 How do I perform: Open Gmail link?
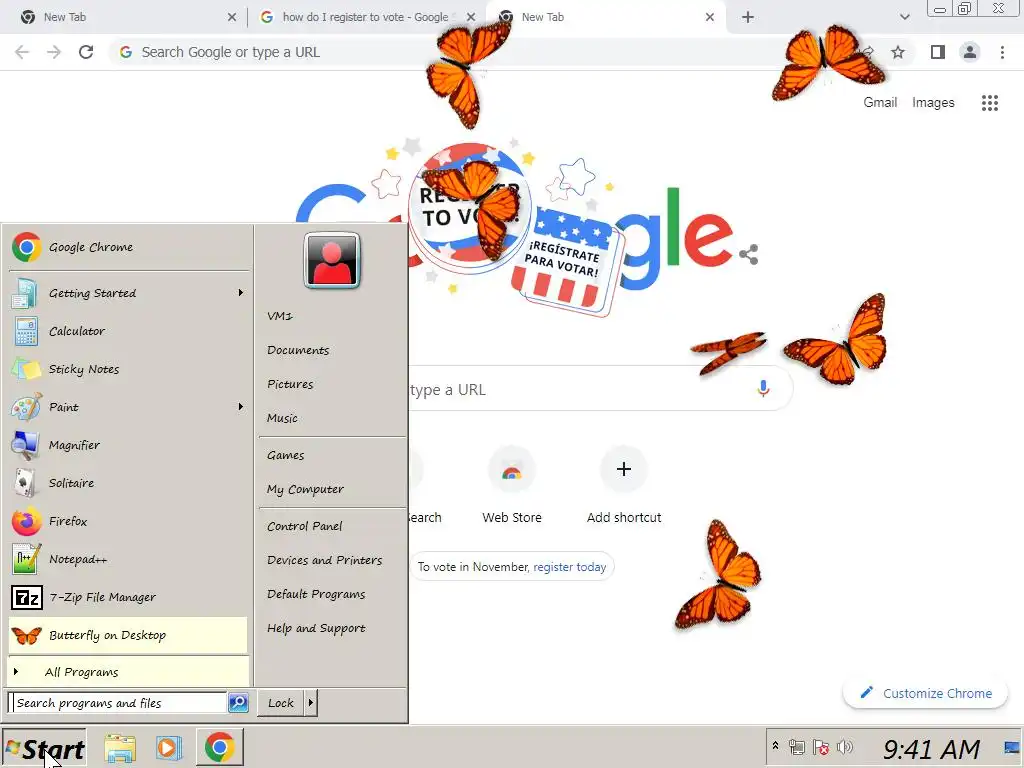click(880, 103)
